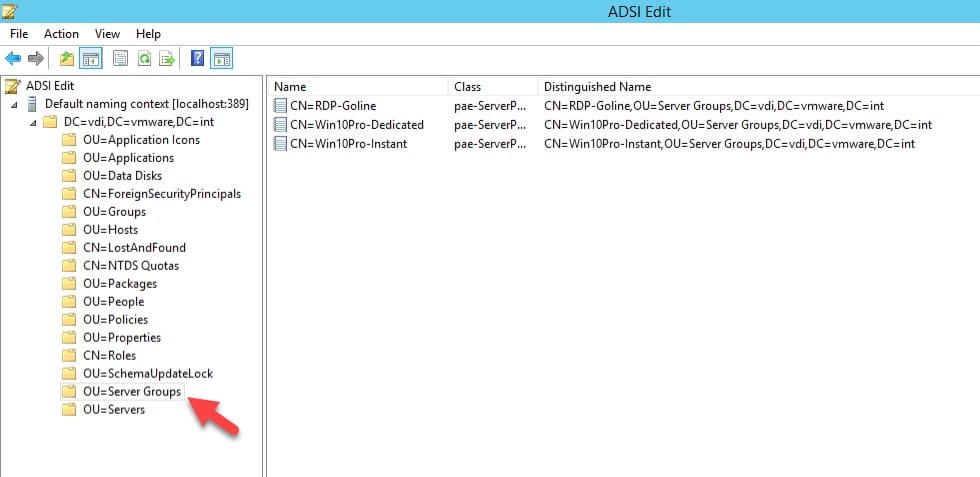
Task: Select OU=SchemaUpdateLock in the tree
Action: click(148, 374)
